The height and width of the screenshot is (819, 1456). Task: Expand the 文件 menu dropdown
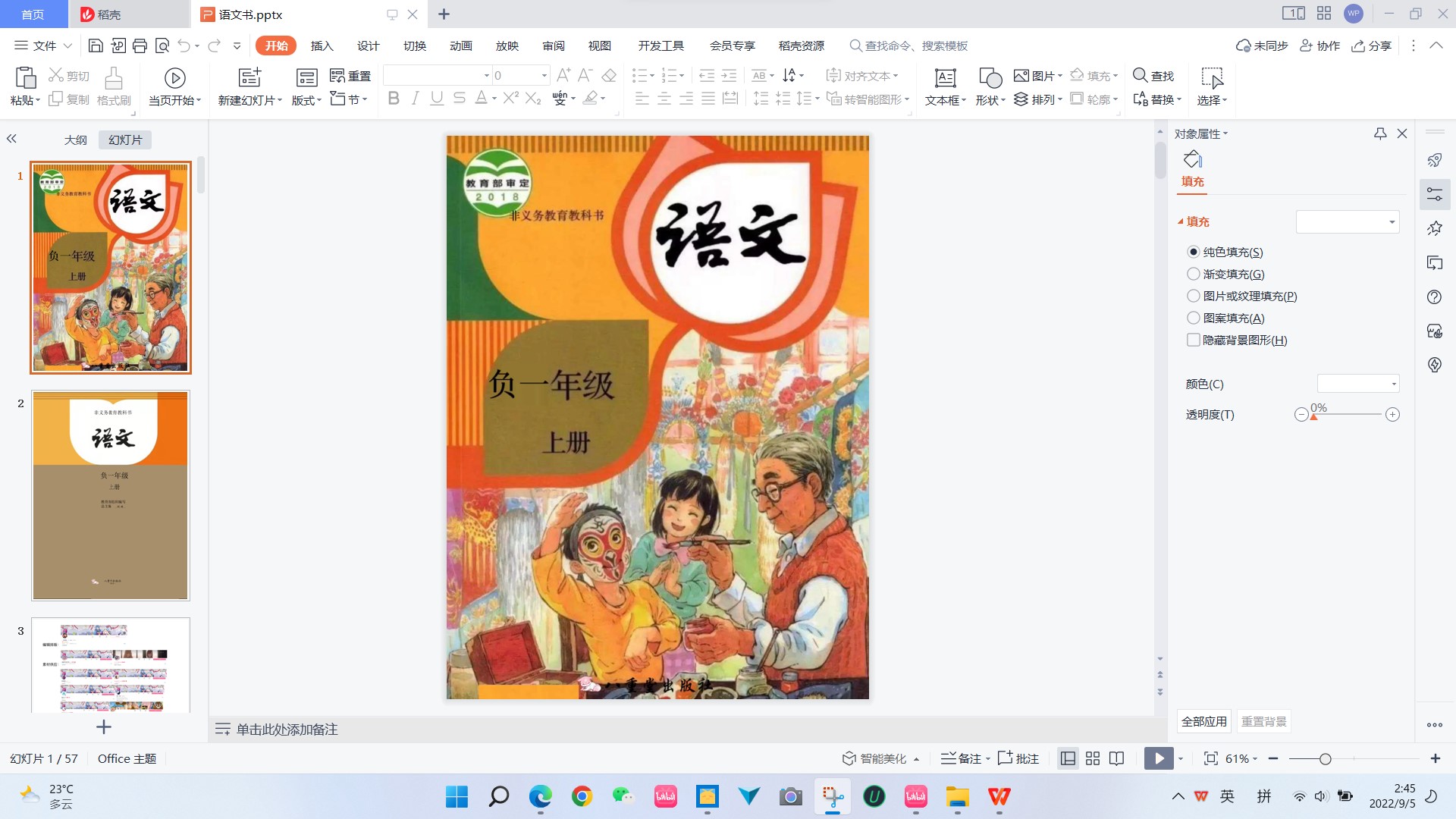tap(44, 45)
